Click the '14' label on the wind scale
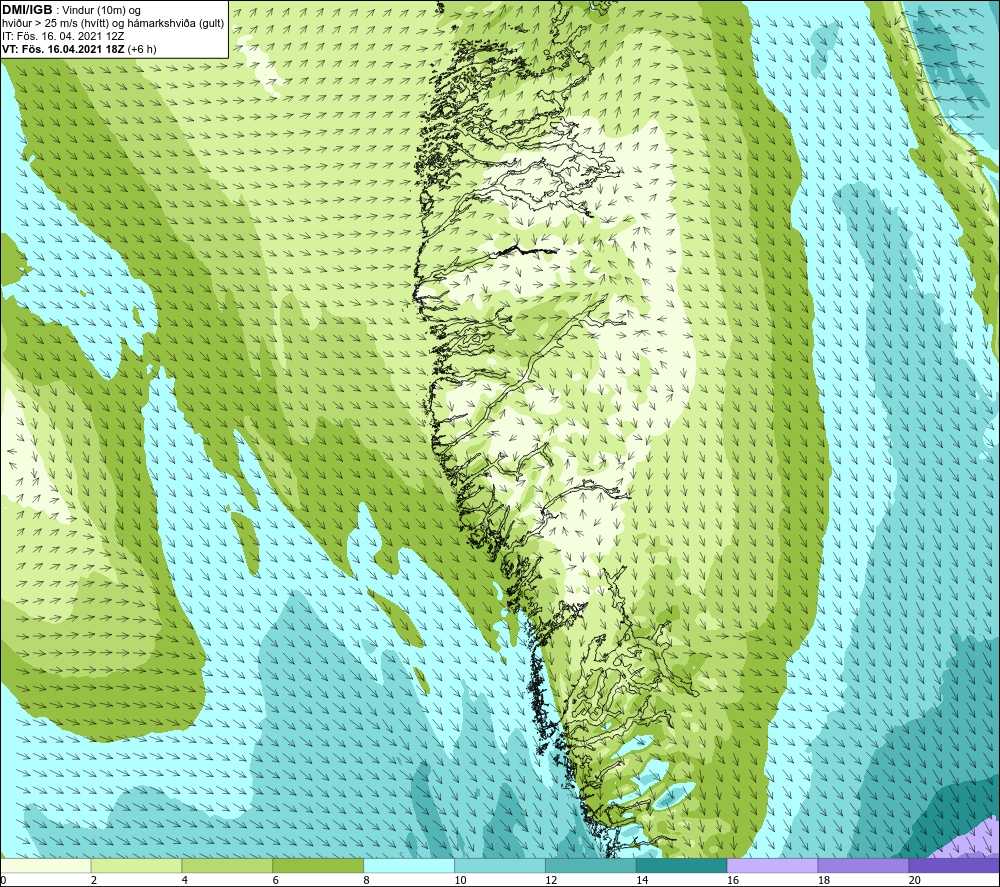The image size is (1000, 887). (642, 880)
